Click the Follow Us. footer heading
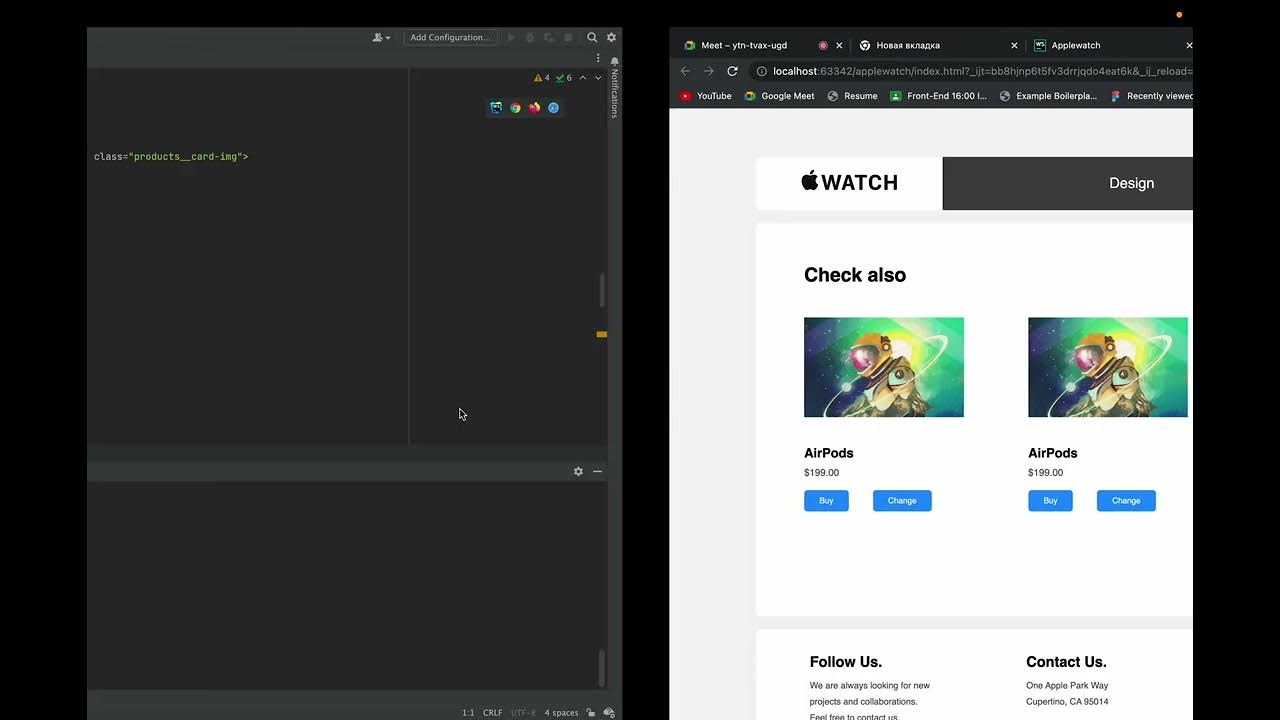 [x=846, y=662]
